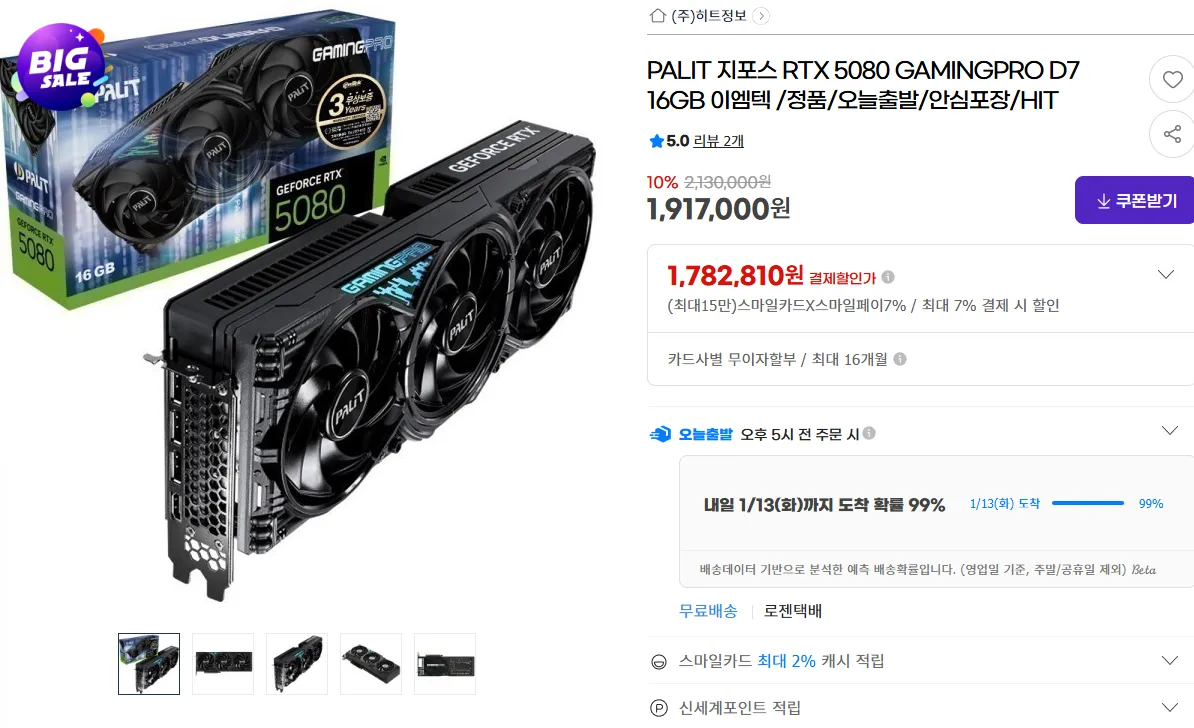This screenshot has height=728, width=1194.
Task: Click the 무료배송 shipping link
Action: tap(708, 611)
